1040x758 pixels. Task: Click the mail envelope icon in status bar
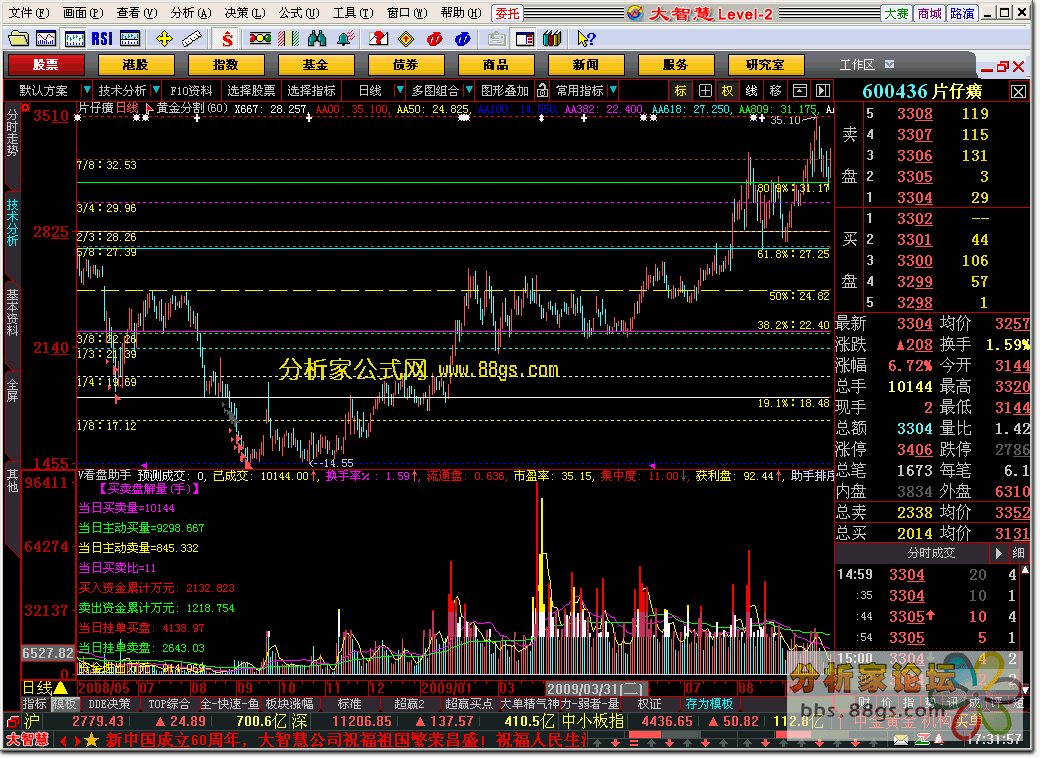[x=901, y=740]
